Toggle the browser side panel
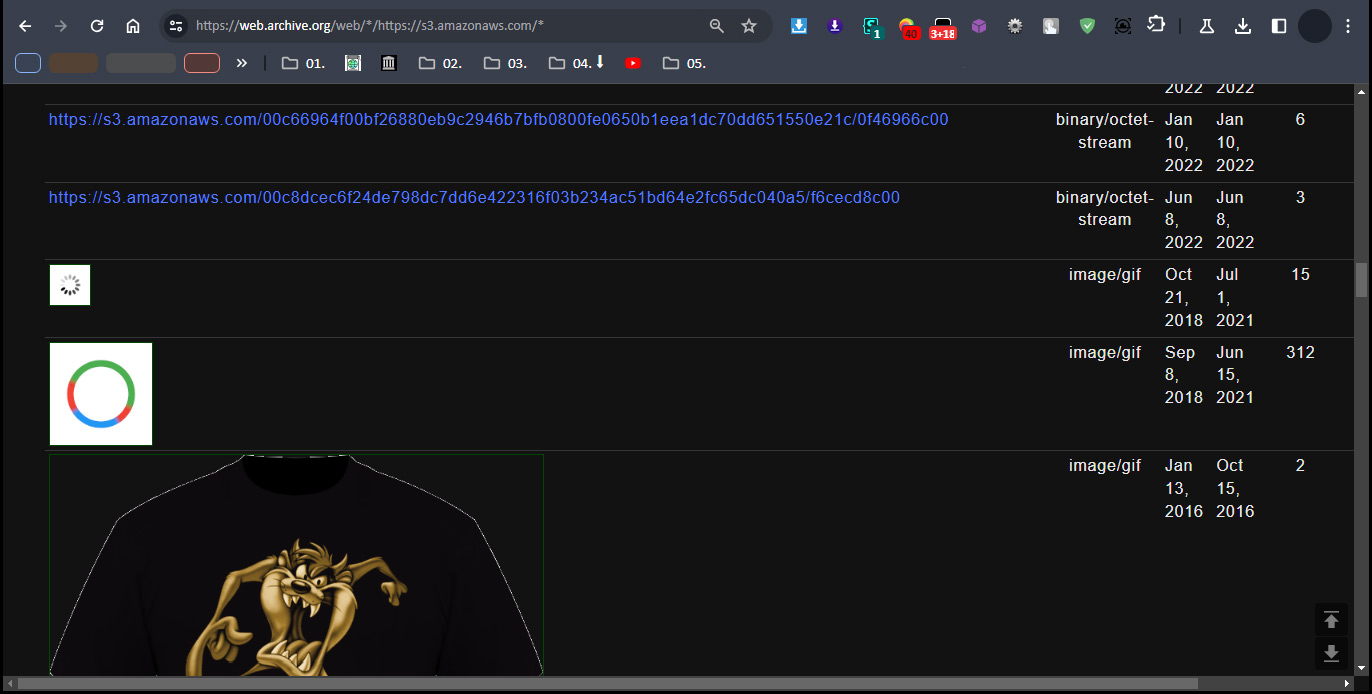 click(1279, 26)
